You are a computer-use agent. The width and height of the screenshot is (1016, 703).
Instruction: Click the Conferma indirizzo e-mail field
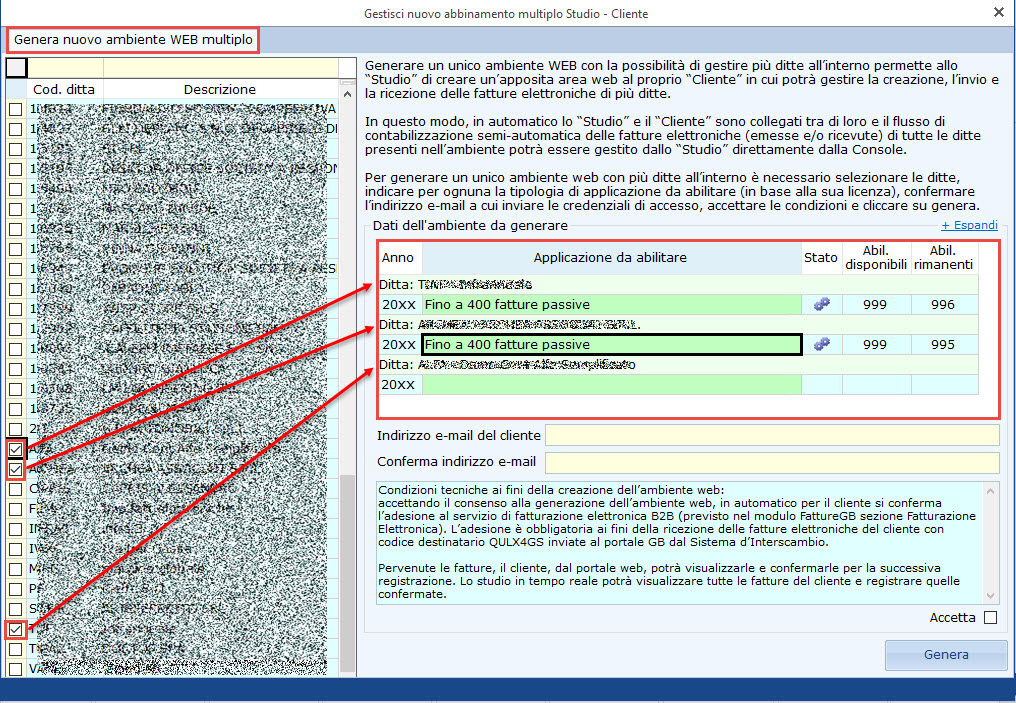(772, 462)
